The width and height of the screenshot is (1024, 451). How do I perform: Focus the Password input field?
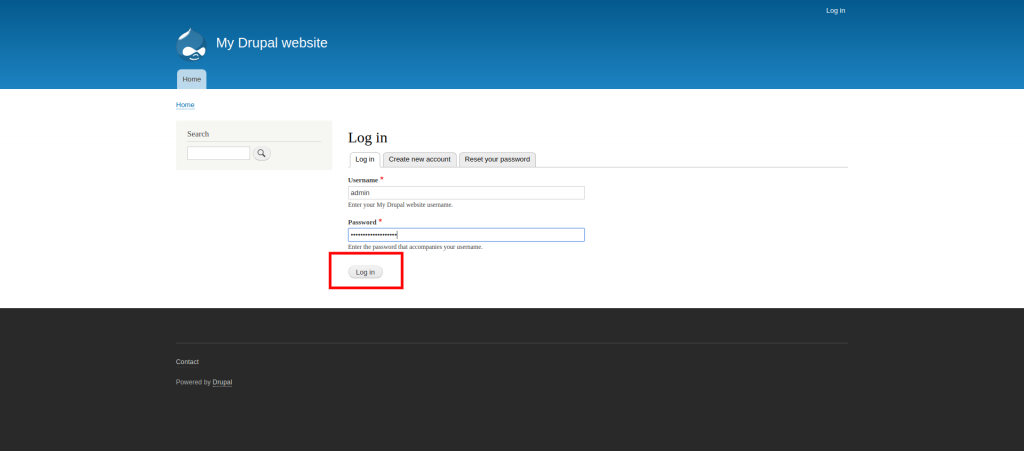(465, 235)
